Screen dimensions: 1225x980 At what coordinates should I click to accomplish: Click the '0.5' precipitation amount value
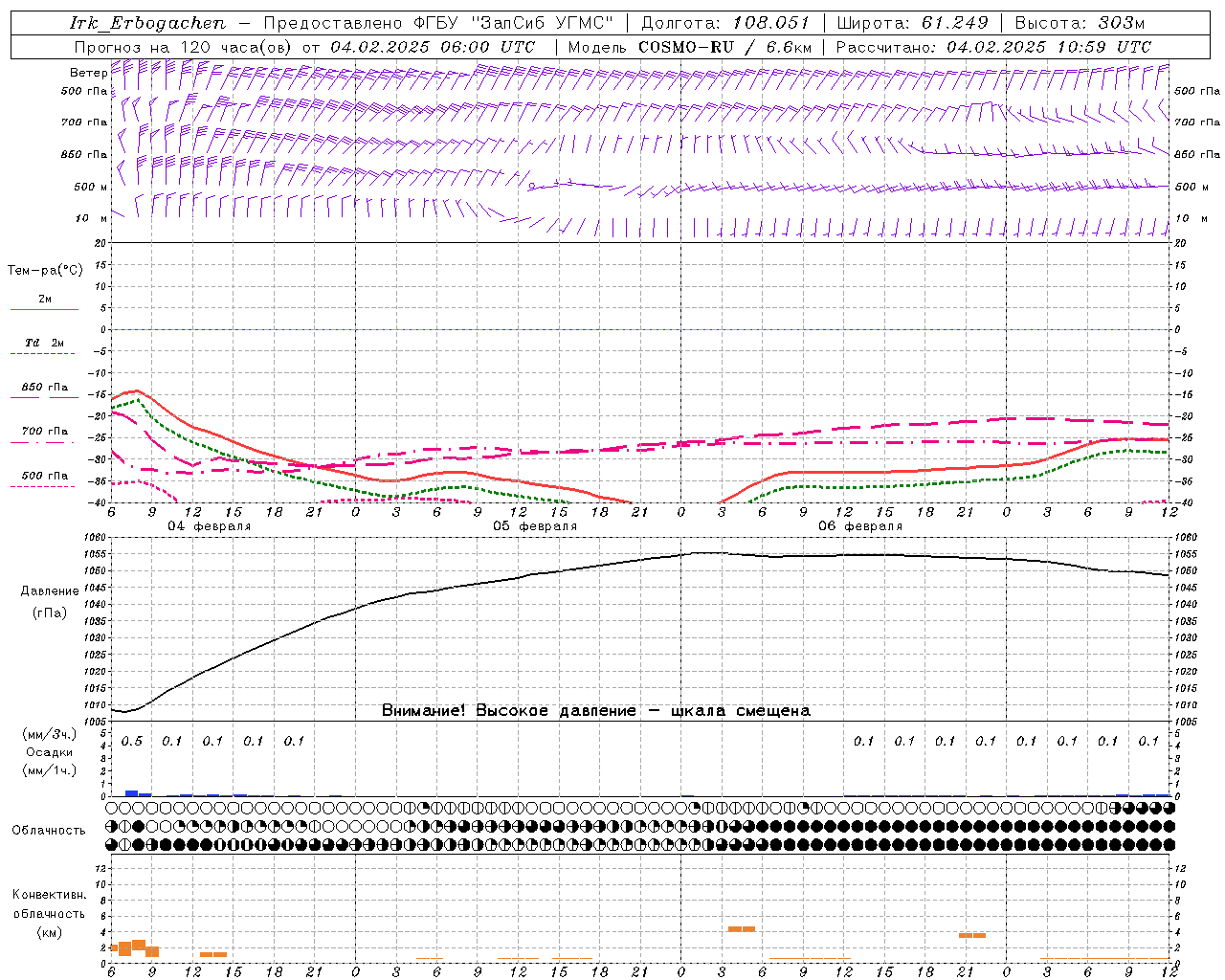132,742
